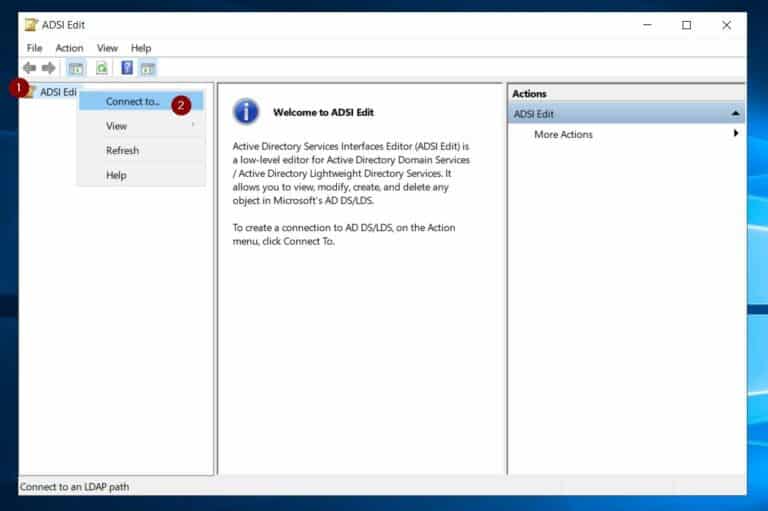Viewport: 768px width, 511px height.
Task: Expand the More Actions submenu arrow
Action: 736,133
